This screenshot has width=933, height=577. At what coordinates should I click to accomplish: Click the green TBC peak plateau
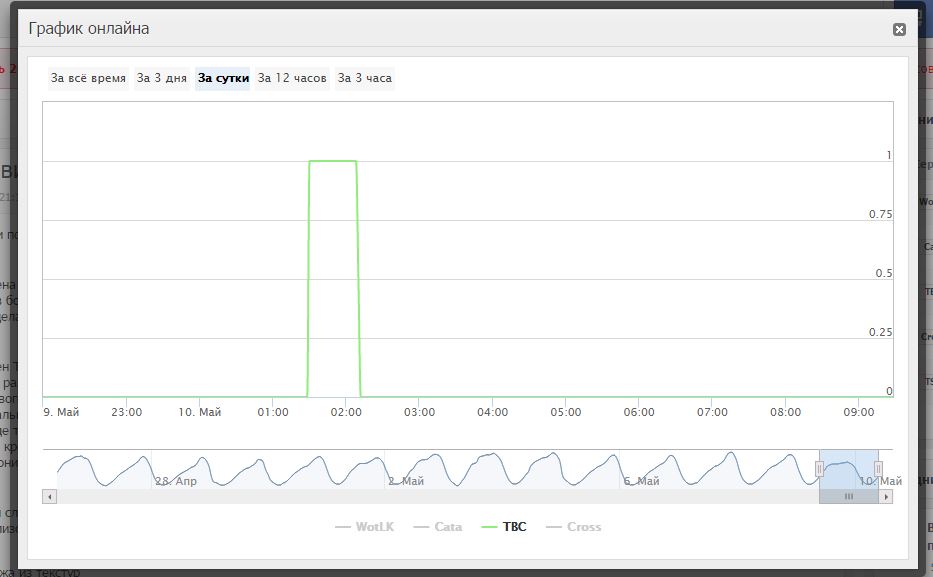point(333,161)
